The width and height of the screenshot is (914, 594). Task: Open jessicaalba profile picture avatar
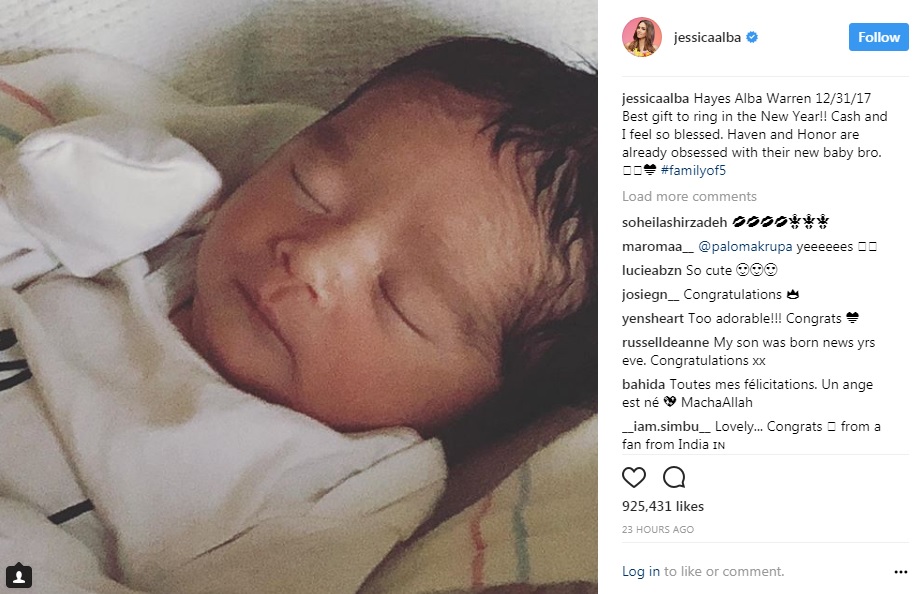pos(642,37)
